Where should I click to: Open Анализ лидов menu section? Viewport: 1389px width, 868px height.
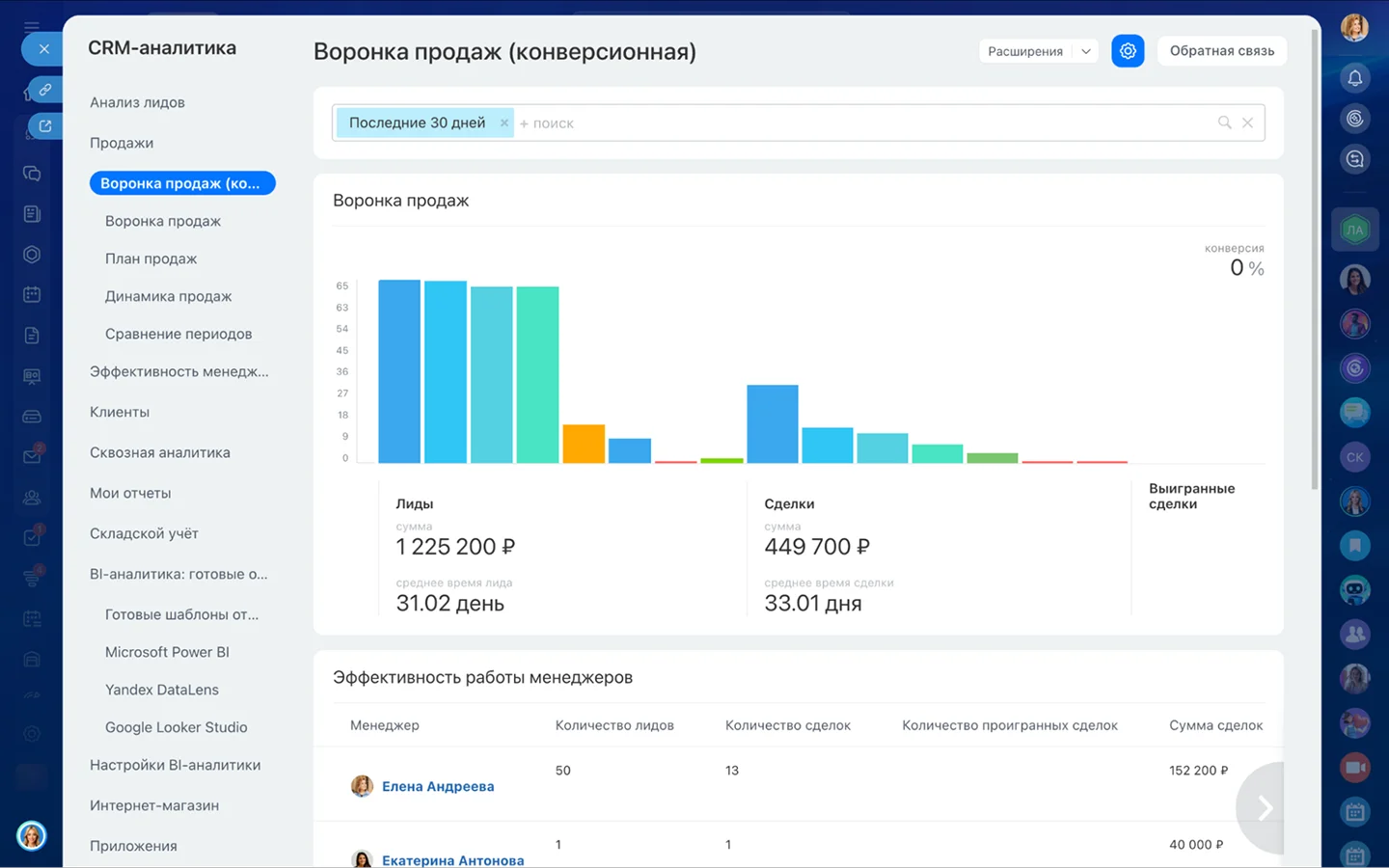point(137,102)
